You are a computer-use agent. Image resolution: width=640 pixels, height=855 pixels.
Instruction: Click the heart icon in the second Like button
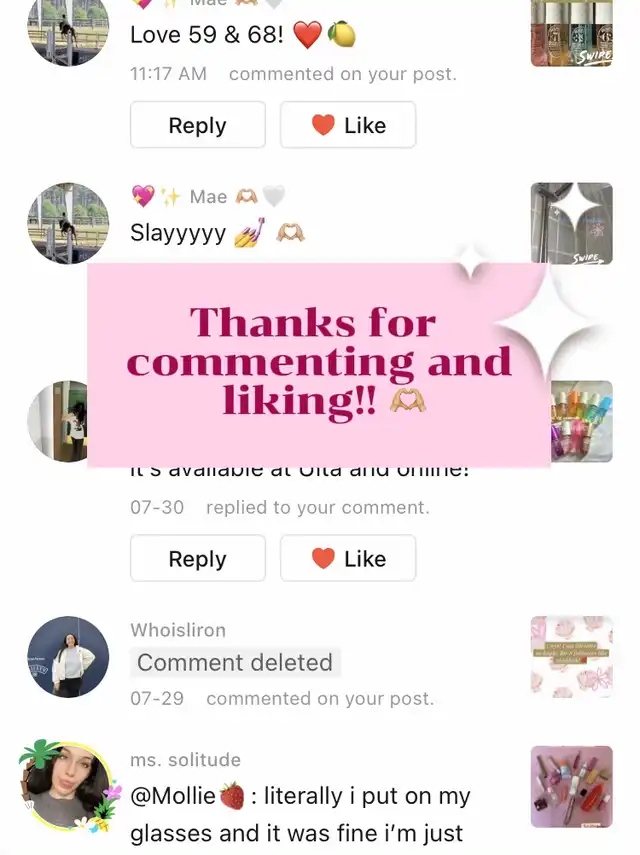click(323, 558)
